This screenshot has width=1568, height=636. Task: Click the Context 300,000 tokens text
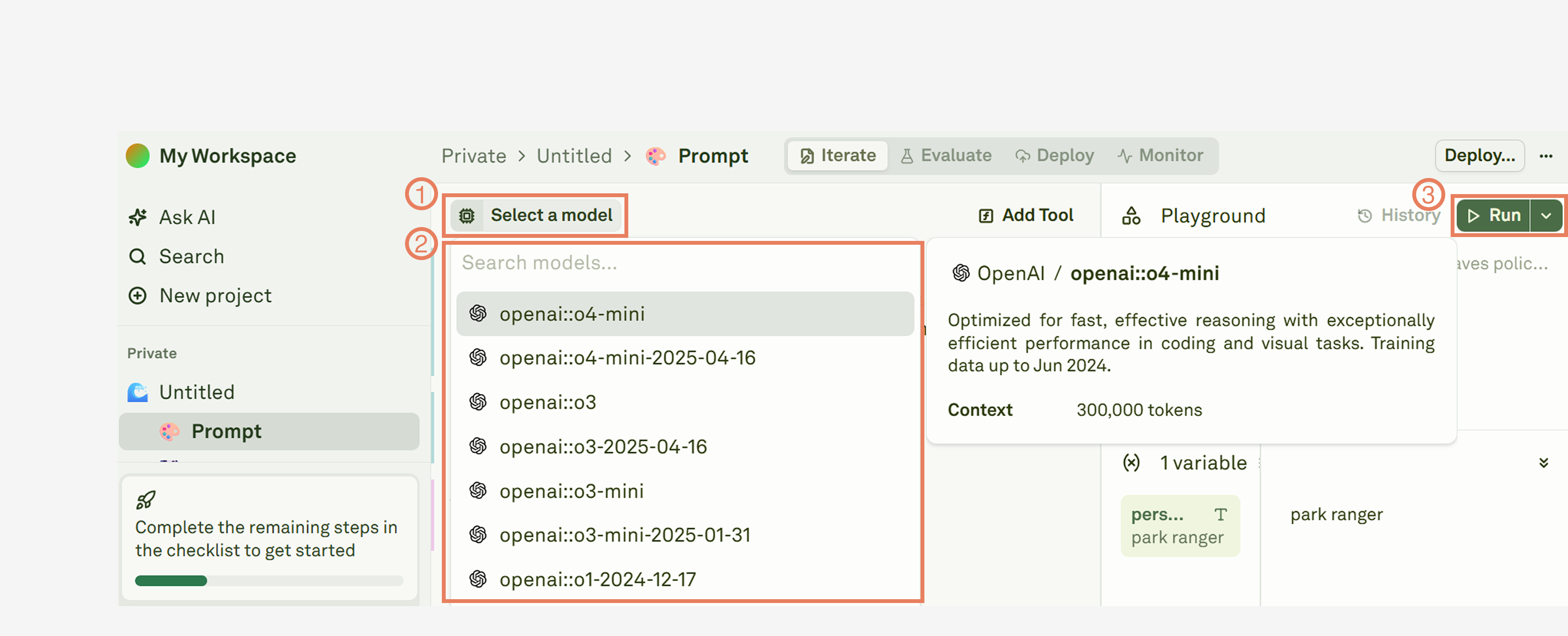pyautogui.click(x=1075, y=410)
